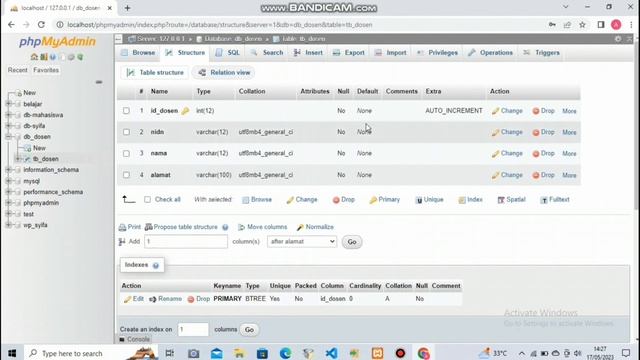Open phpMyAdmin home icon in sidebar
This screenshot has height=360, width=640.
tap(34, 57)
